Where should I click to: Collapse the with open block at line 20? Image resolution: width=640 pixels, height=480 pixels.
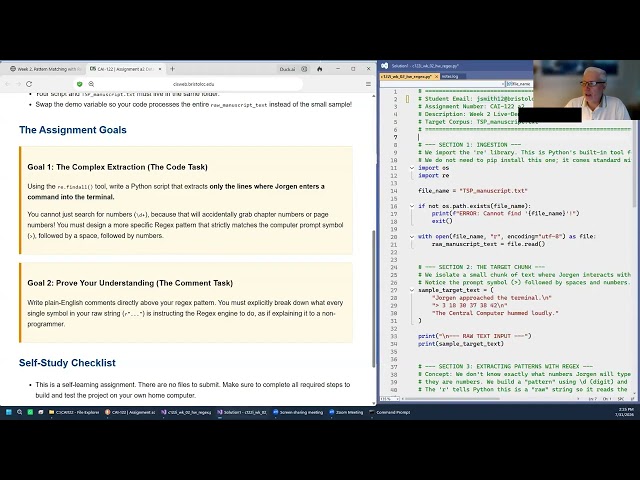pos(412,236)
